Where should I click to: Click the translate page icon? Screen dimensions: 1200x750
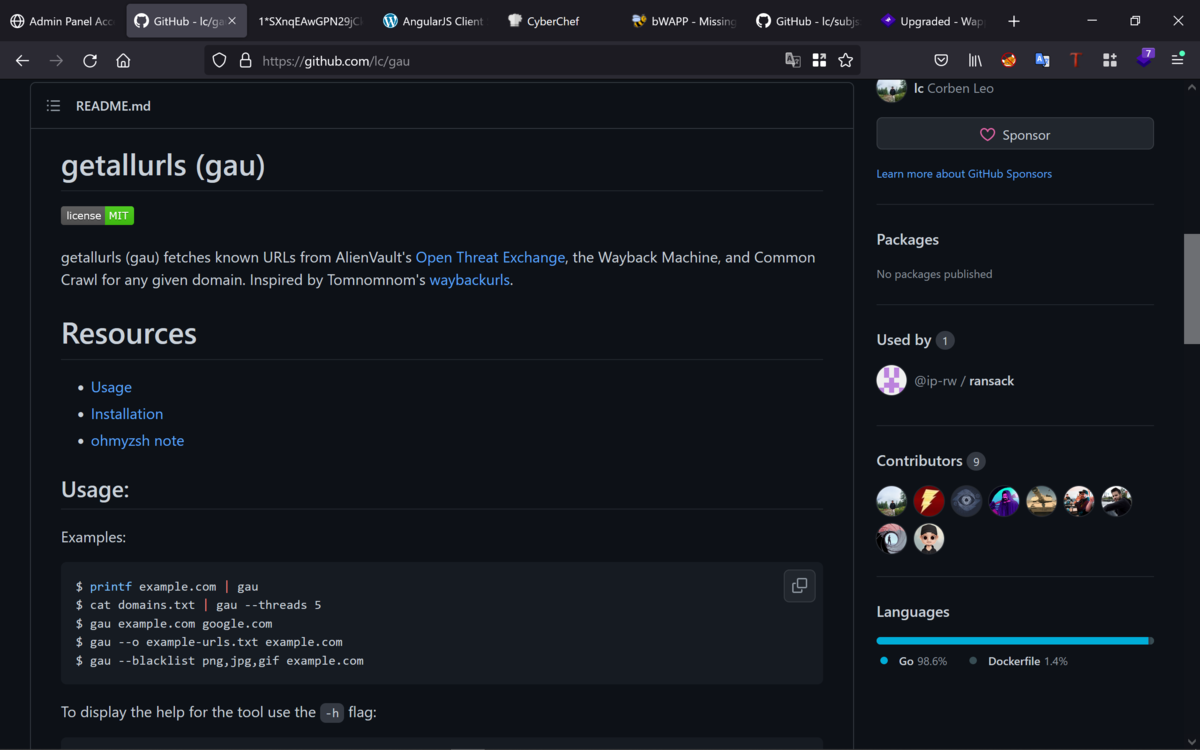(x=793, y=60)
